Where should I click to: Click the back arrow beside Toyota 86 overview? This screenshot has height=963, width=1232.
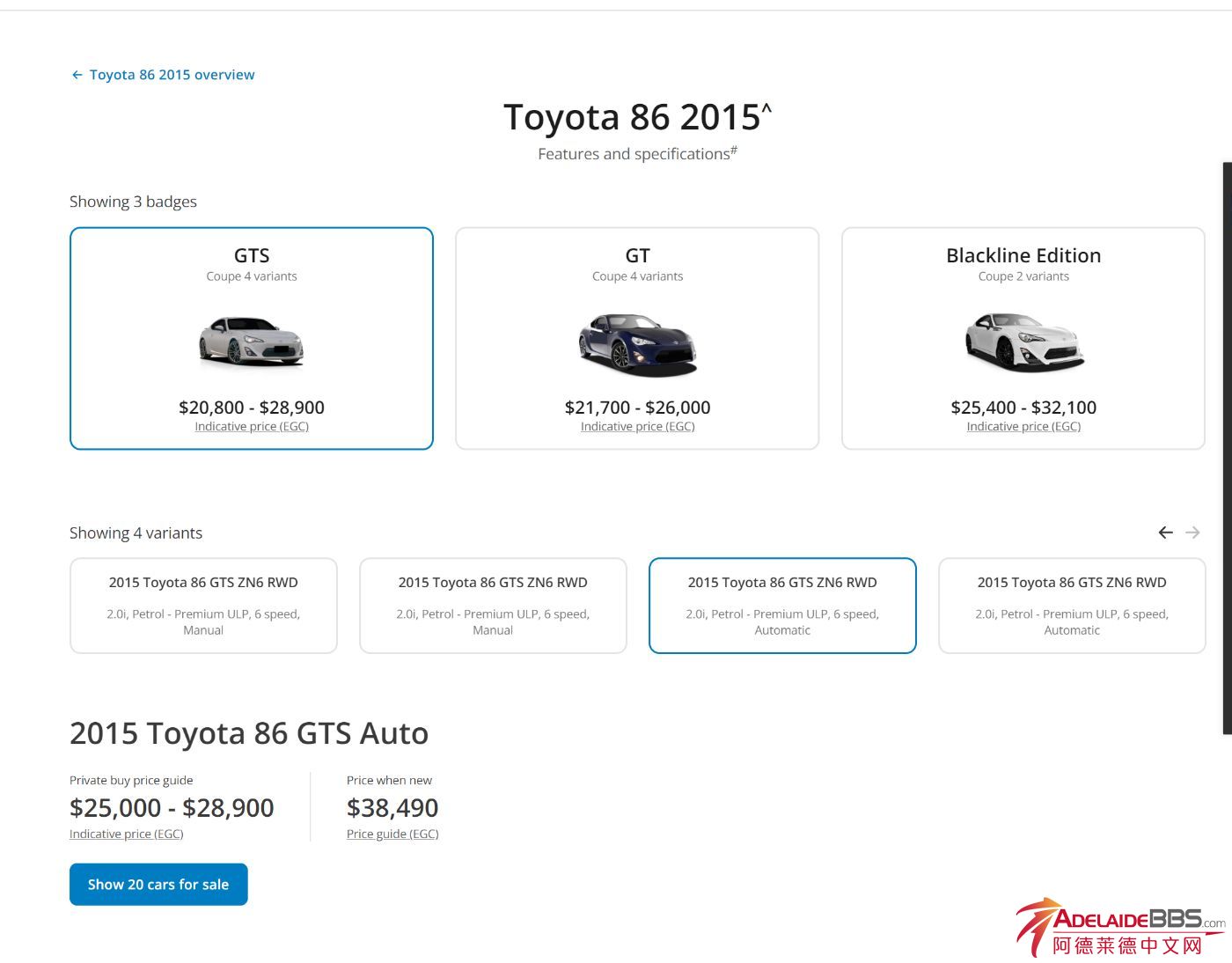pos(77,76)
